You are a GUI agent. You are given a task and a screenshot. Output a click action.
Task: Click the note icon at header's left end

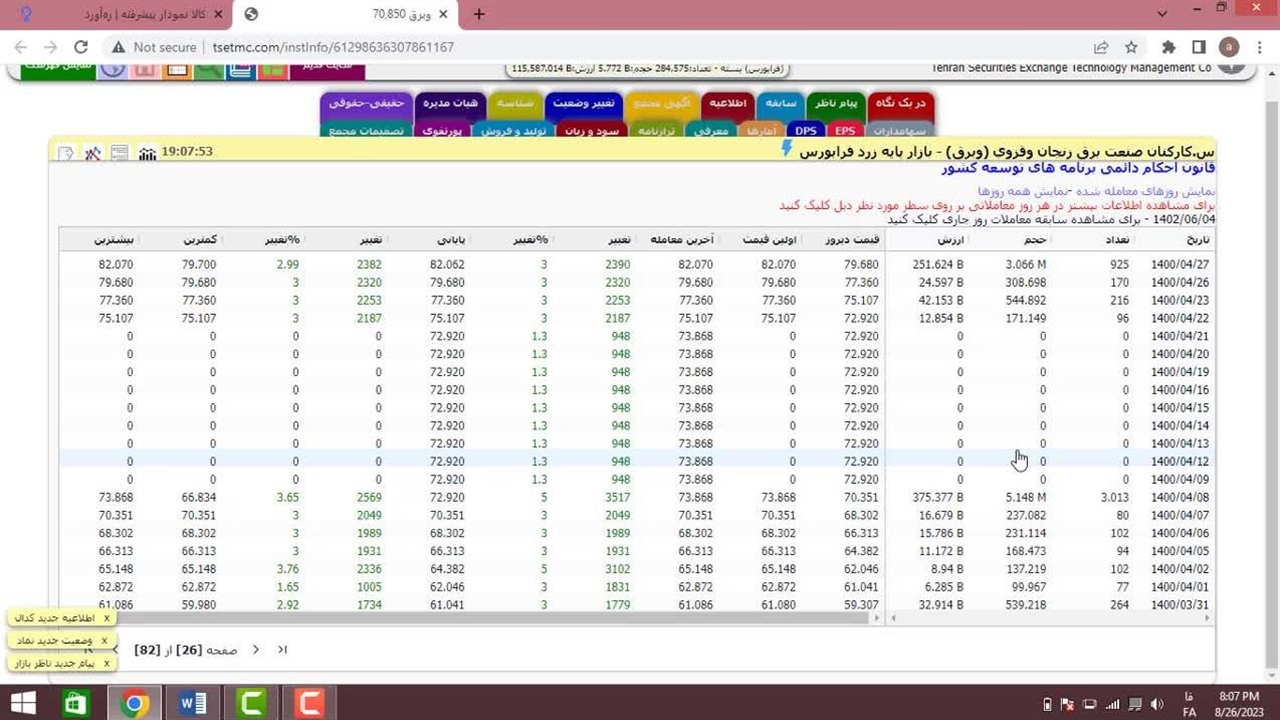pyautogui.click(x=66, y=153)
